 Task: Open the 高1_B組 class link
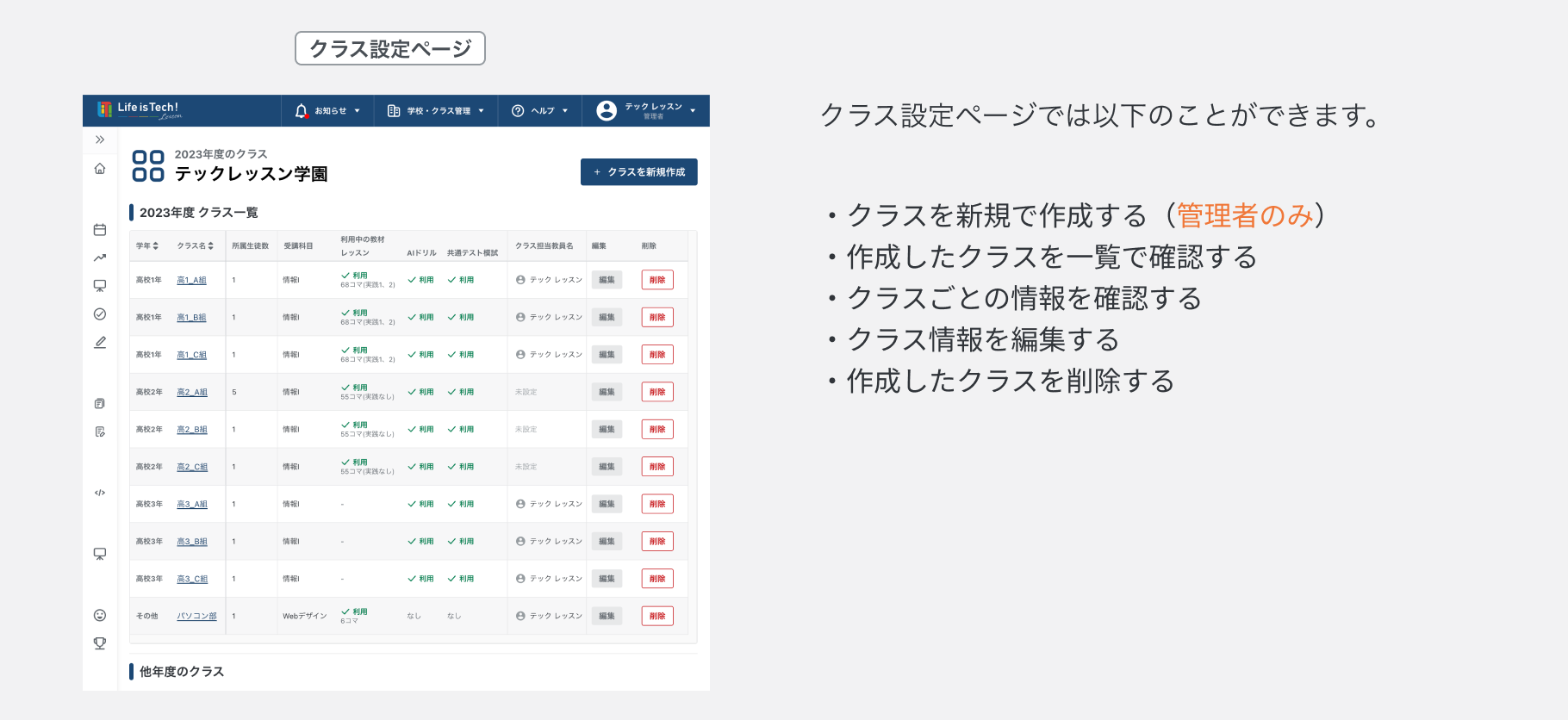click(191, 318)
